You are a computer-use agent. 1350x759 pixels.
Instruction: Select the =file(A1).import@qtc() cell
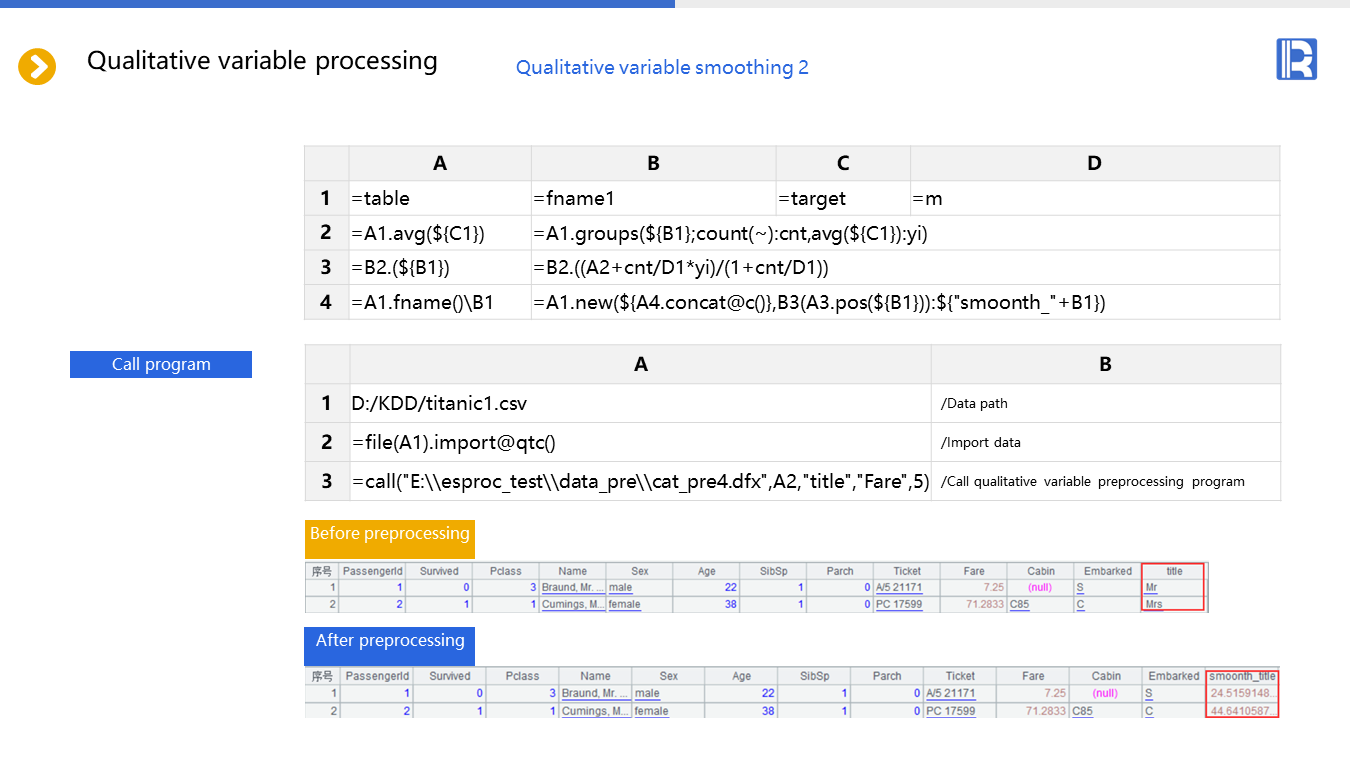click(640, 442)
